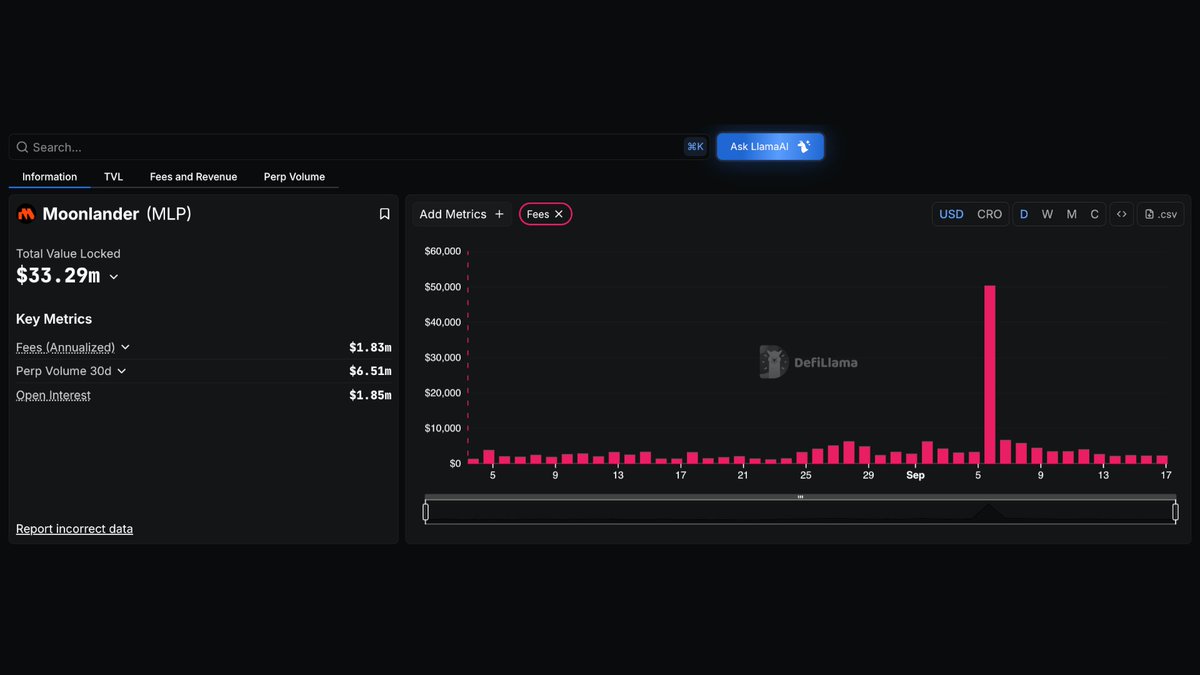Click the $1.83m annualized fees value
The width and height of the screenshot is (1200, 675).
point(370,347)
